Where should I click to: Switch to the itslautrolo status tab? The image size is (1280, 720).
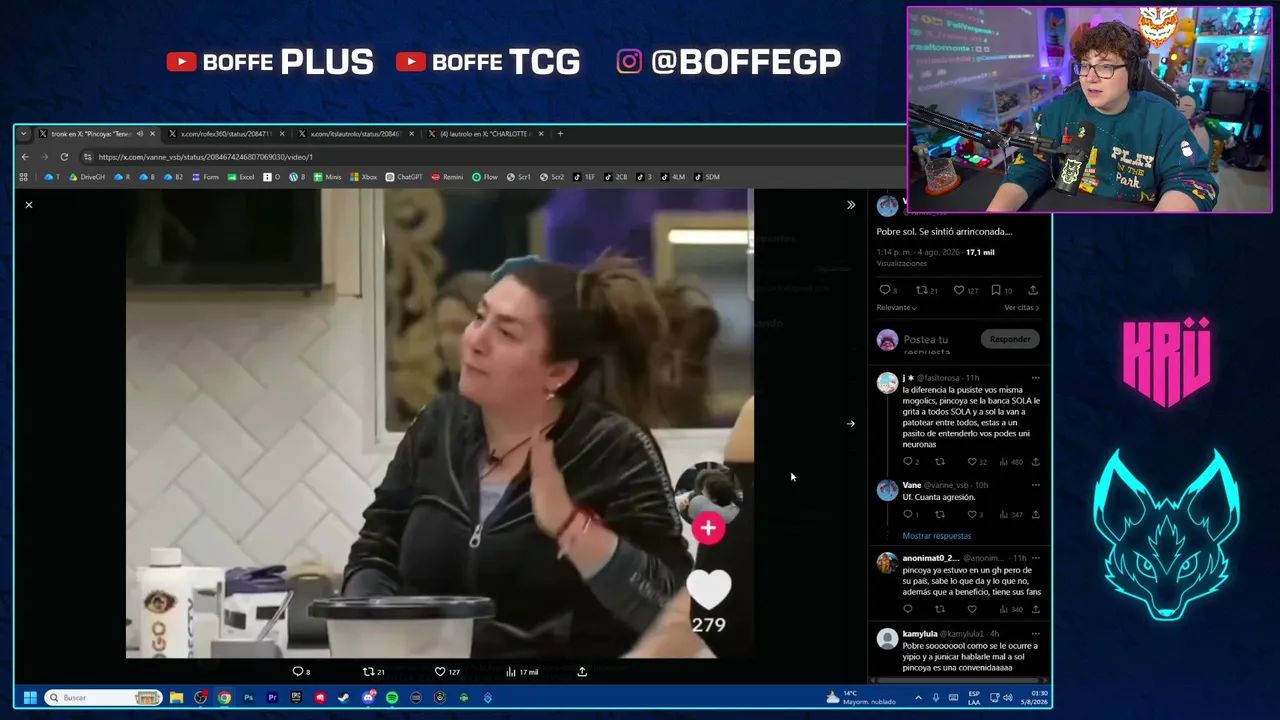355,134
